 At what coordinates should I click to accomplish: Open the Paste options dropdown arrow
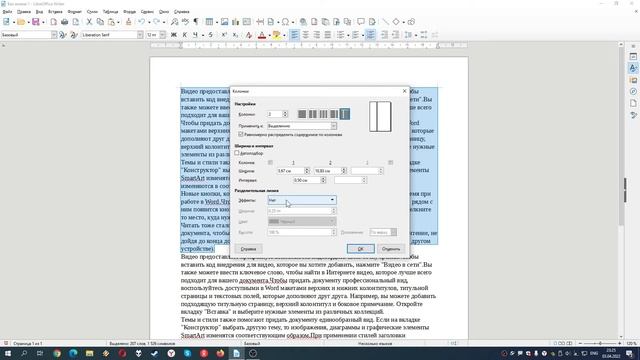(x=118, y=22)
